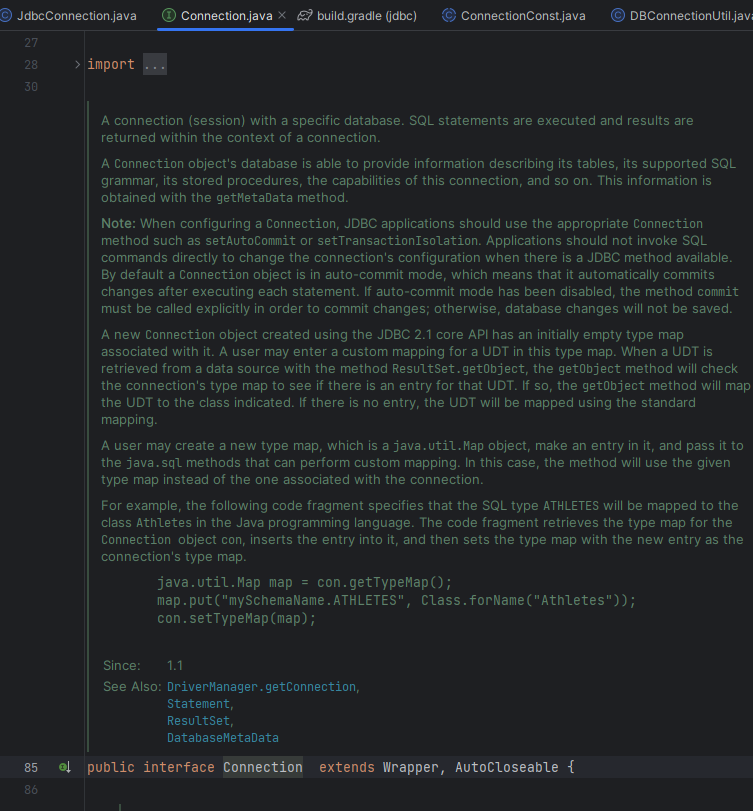The width and height of the screenshot is (753, 811).
Task: Click the Connection interface name on line 85
Action: [263, 767]
